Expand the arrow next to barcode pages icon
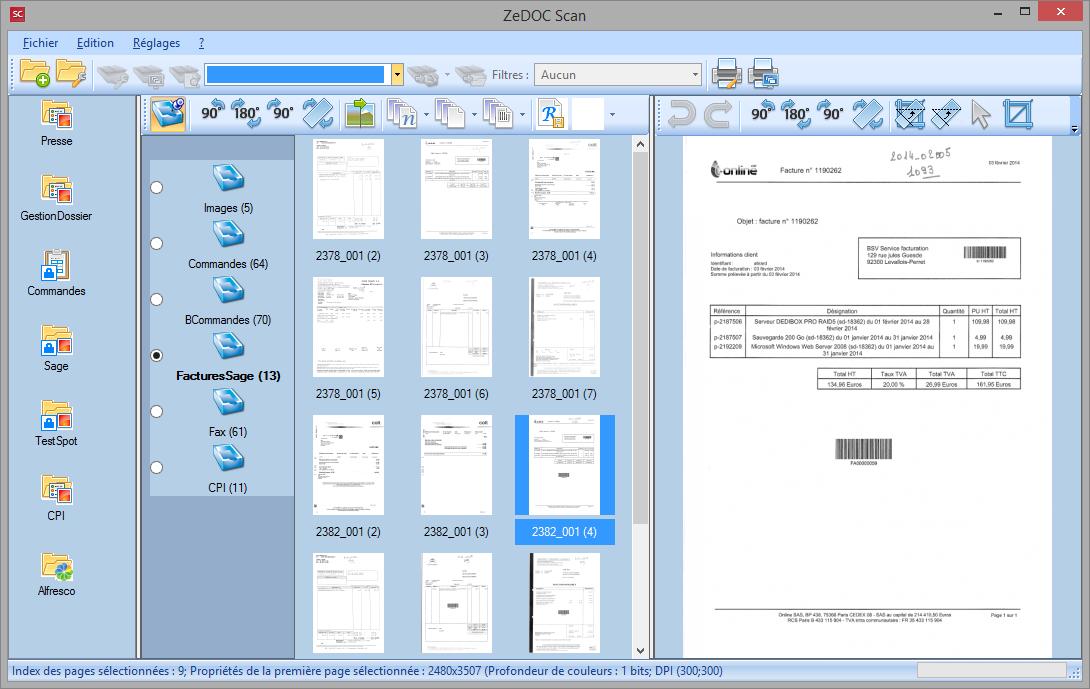Image resolution: width=1090 pixels, height=689 pixels. (x=522, y=115)
